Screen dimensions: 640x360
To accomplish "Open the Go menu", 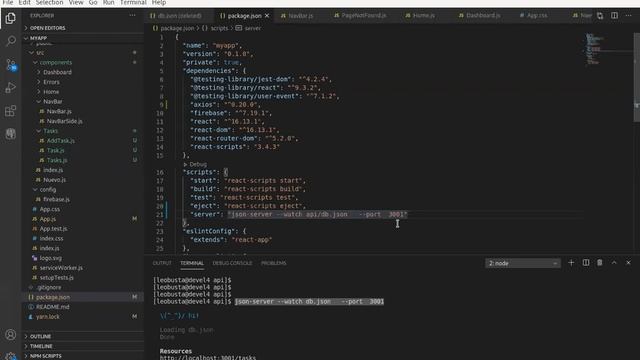I will pos(93,2).
